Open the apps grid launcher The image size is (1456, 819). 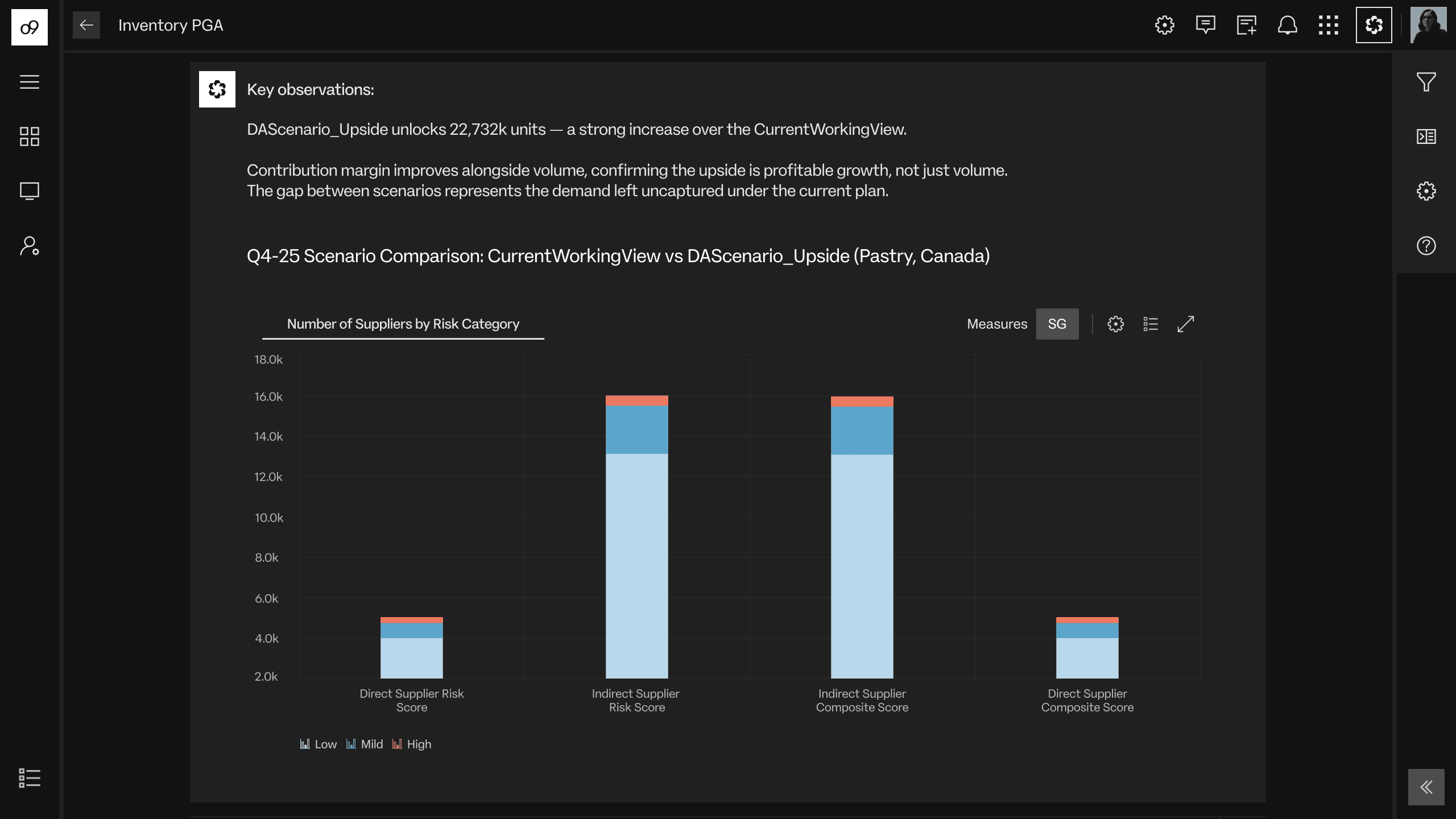coord(1329,25)
